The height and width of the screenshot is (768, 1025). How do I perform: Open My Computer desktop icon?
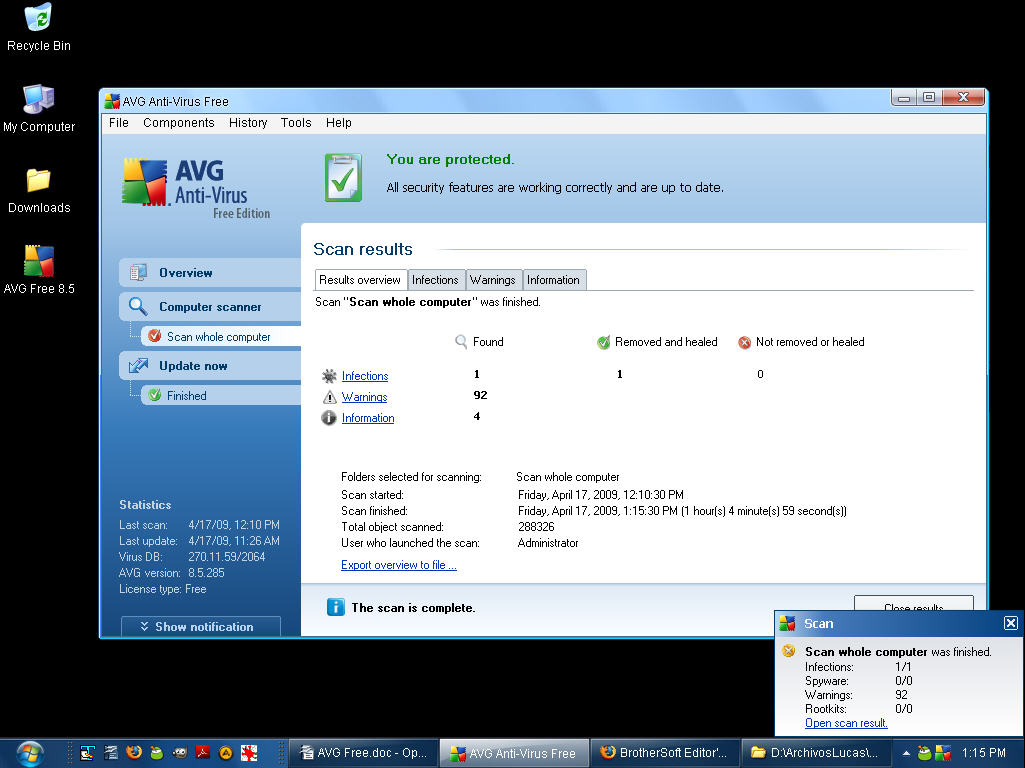(39, 109)
